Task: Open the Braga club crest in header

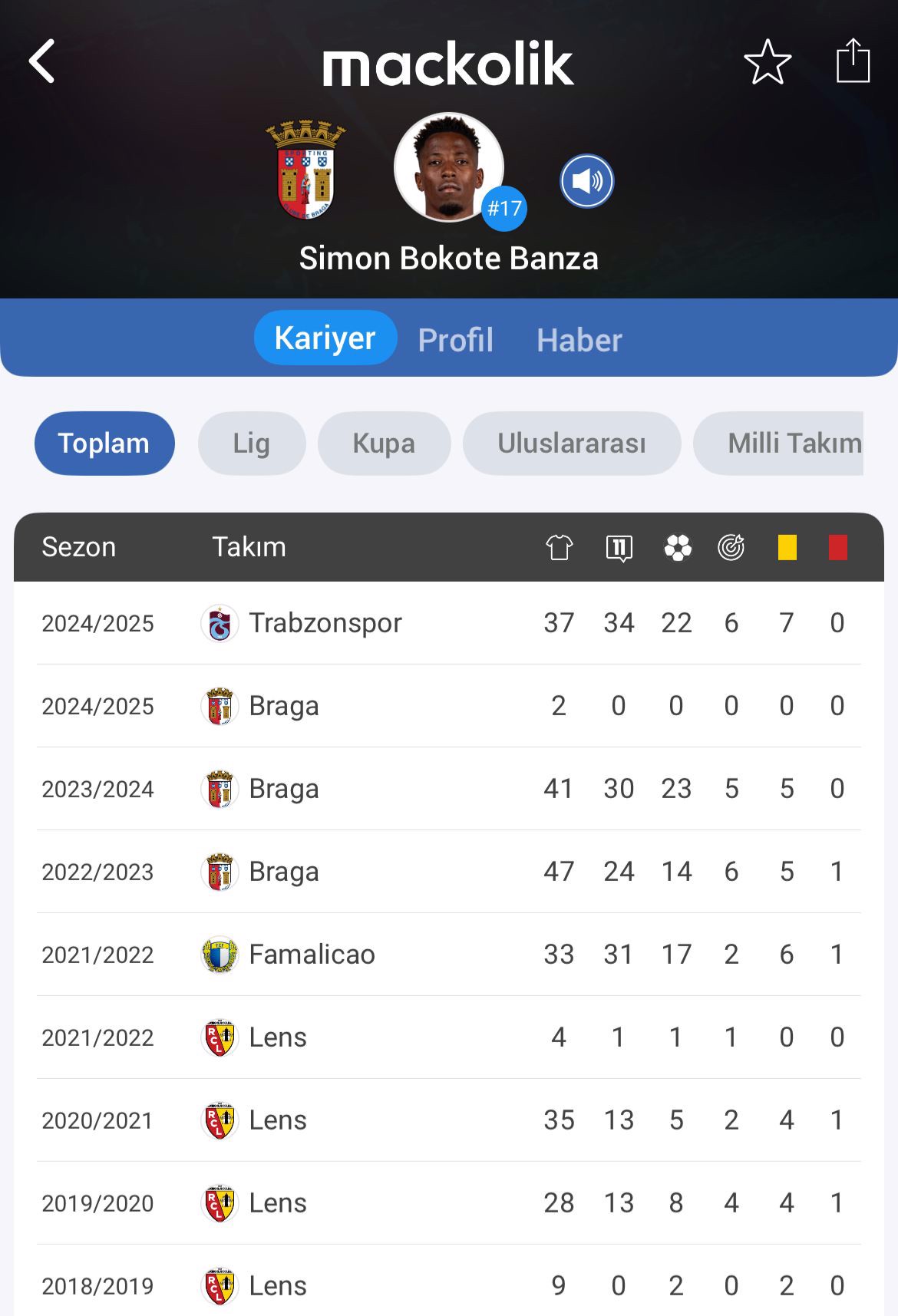Action: click(305, 169)
